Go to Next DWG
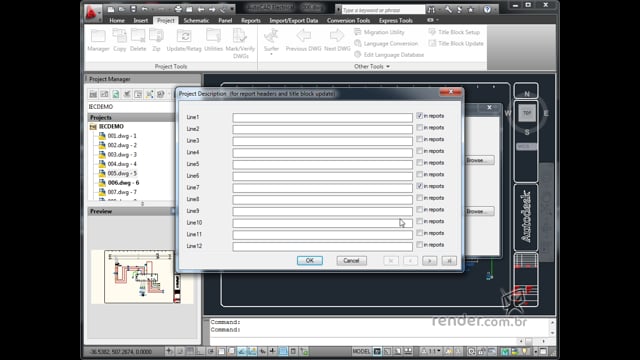Image resolution: width=640 pixels, height=360 pixels. click(x=337, y=40)
